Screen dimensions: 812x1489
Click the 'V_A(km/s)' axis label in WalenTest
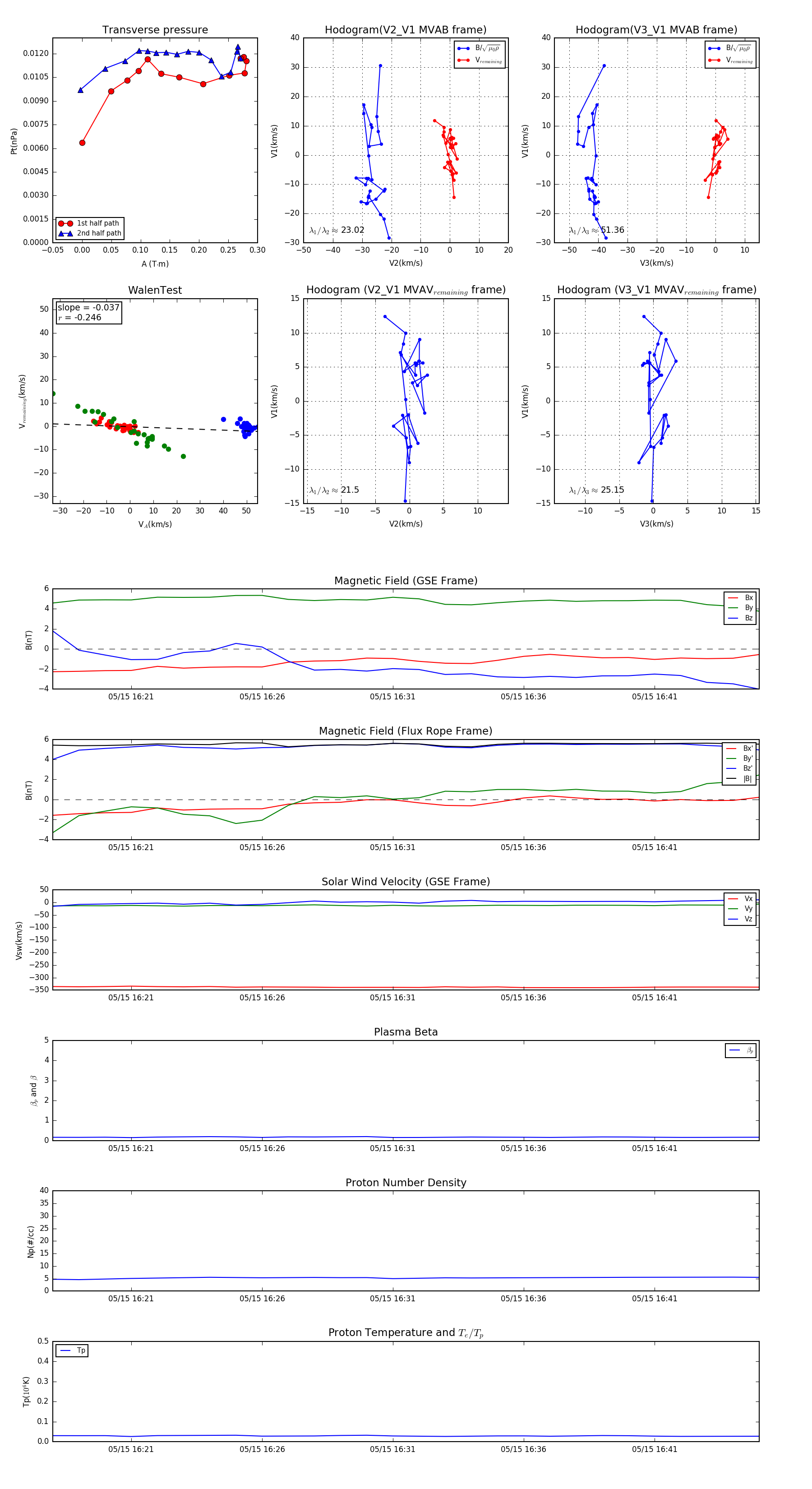tap(155, 524)
